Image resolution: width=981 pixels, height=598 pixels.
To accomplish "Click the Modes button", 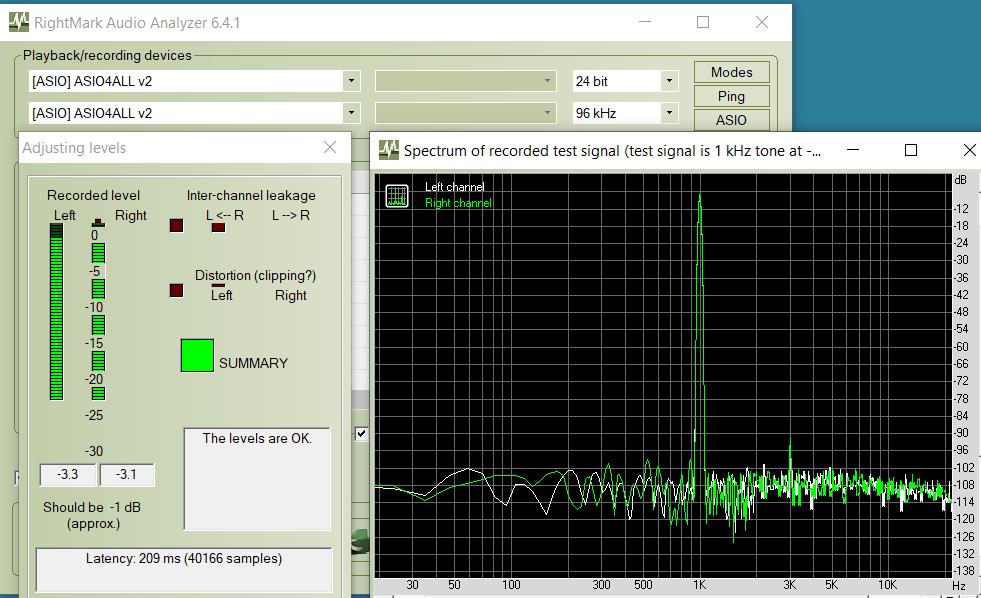I will click(x=731, y=72).
